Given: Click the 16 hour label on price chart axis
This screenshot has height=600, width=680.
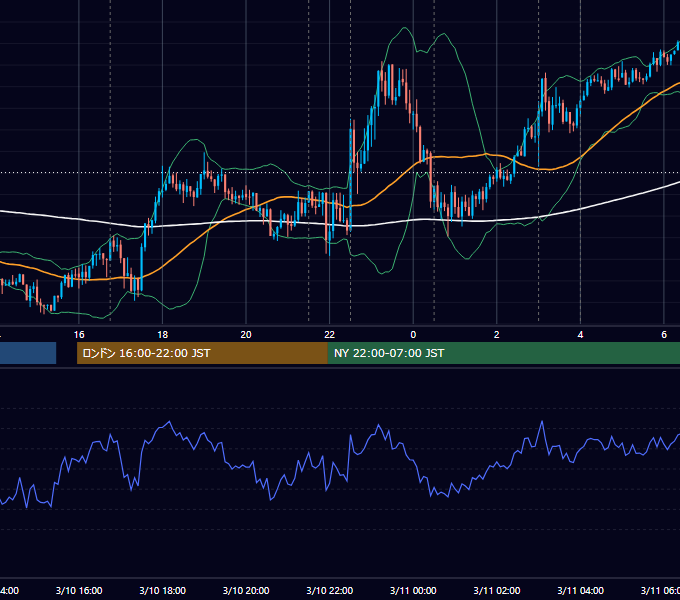Looking at the screenshot, I should [x=79, y=335].
